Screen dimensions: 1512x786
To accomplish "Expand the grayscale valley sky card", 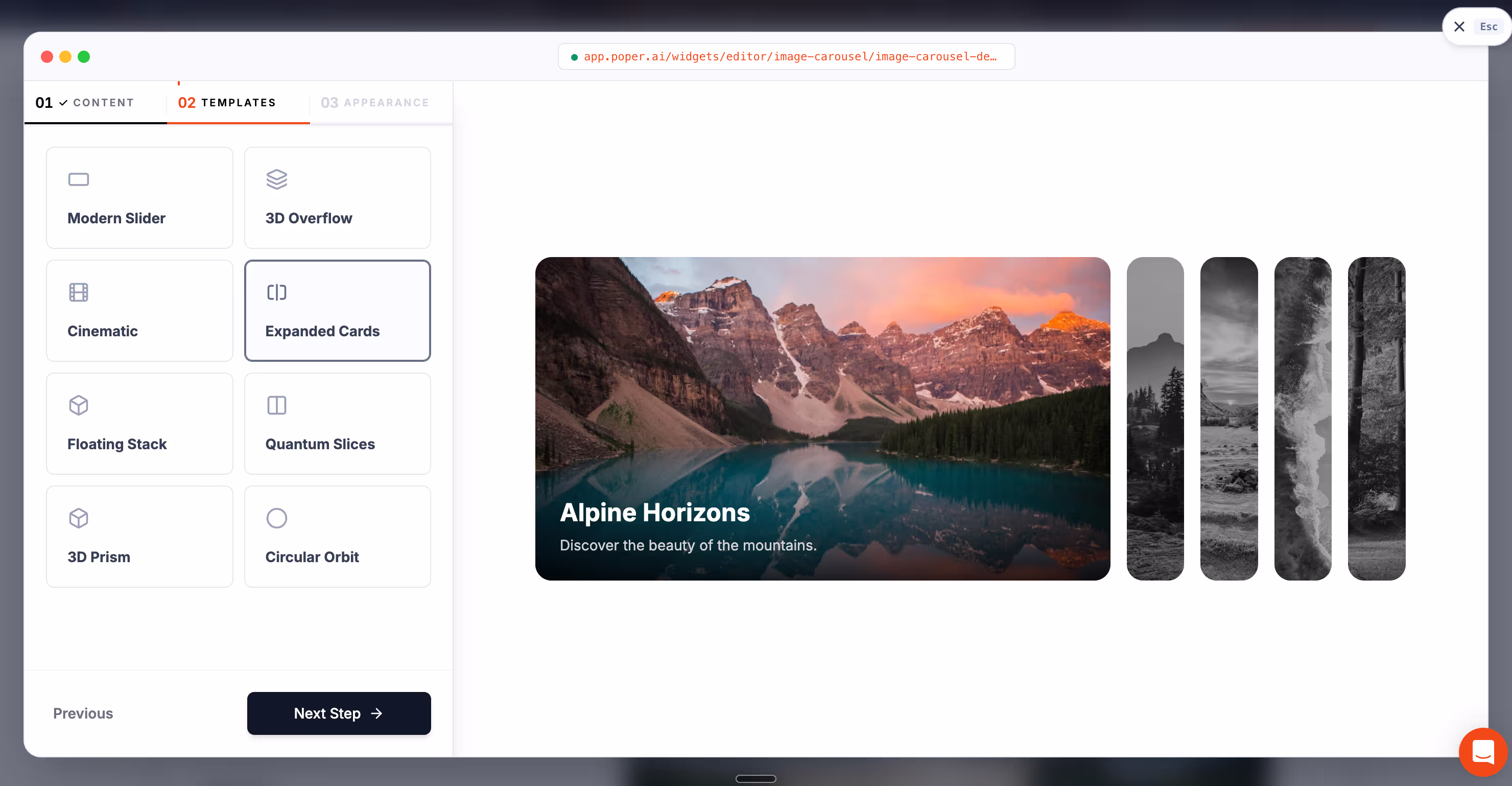I will (1229, 418).
